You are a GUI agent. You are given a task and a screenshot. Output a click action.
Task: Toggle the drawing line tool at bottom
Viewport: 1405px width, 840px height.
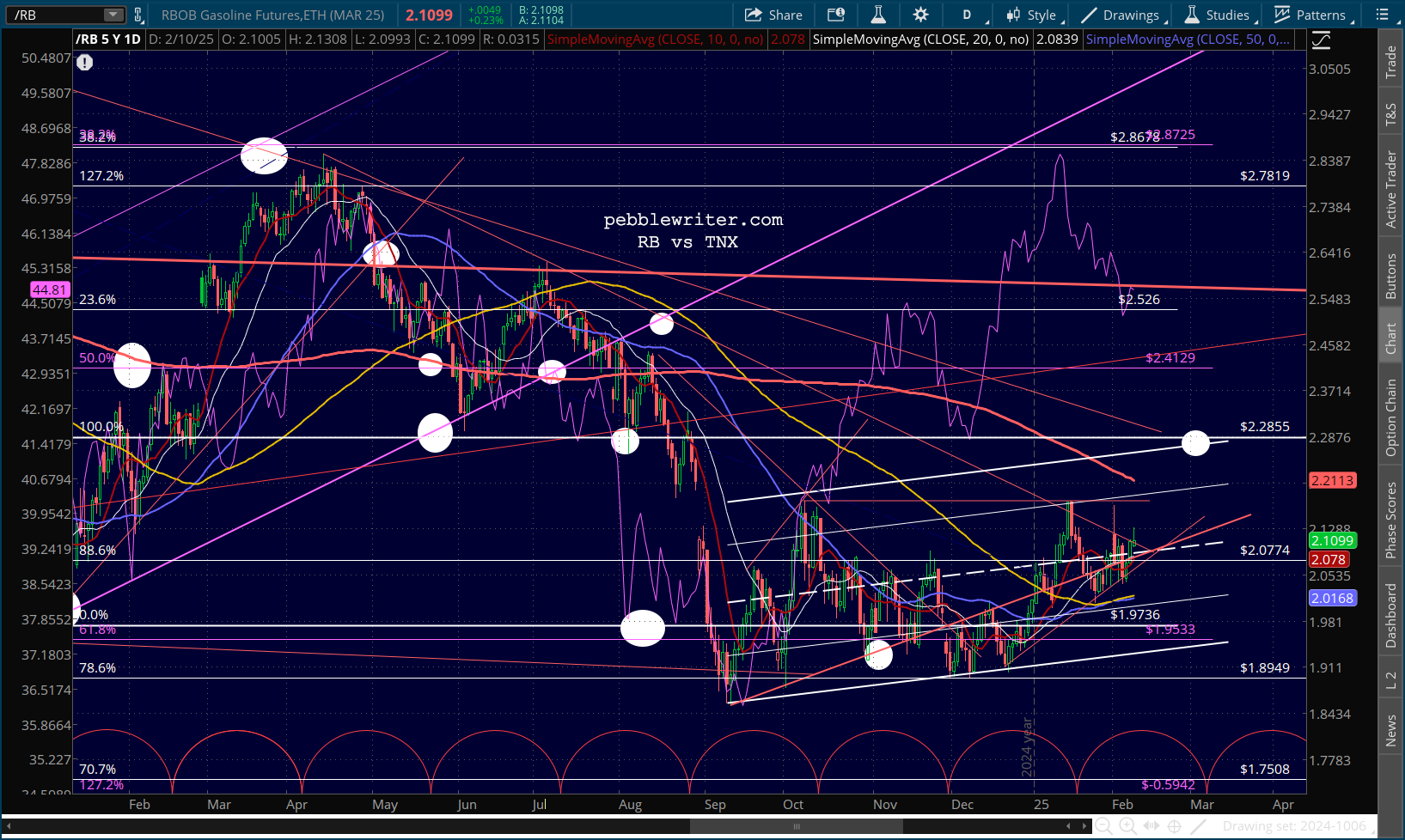(x=1198, y=826)
